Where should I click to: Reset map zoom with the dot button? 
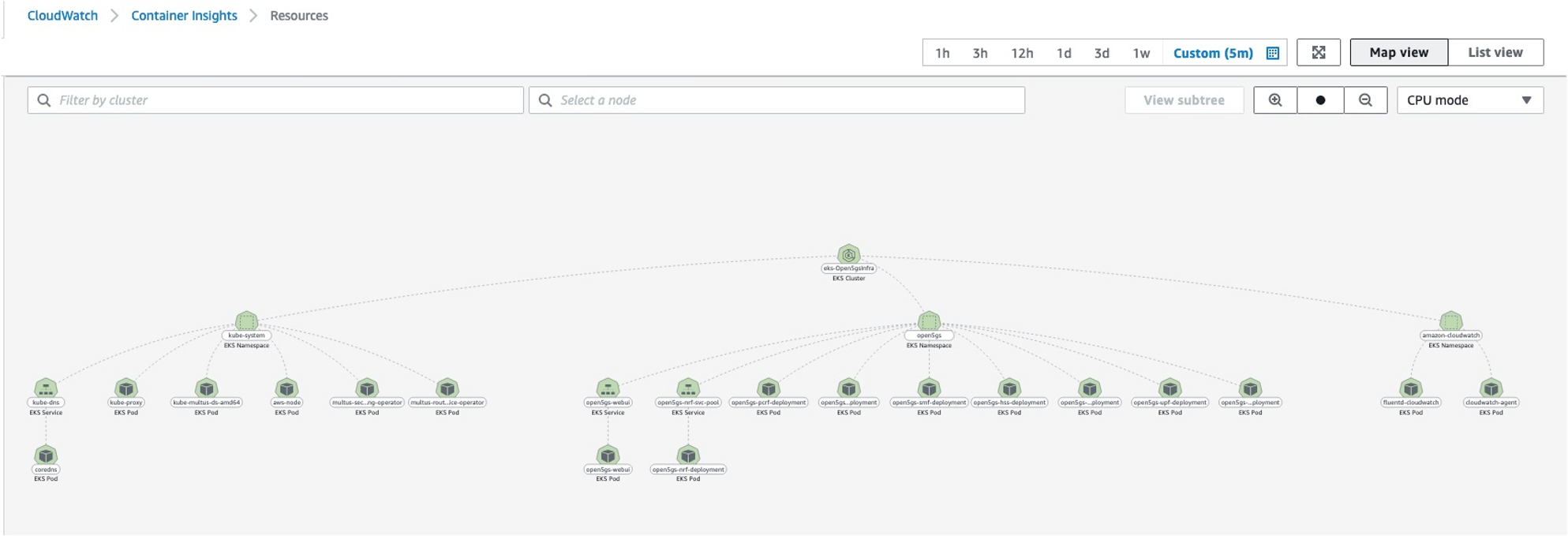(x=1320, y=100)
